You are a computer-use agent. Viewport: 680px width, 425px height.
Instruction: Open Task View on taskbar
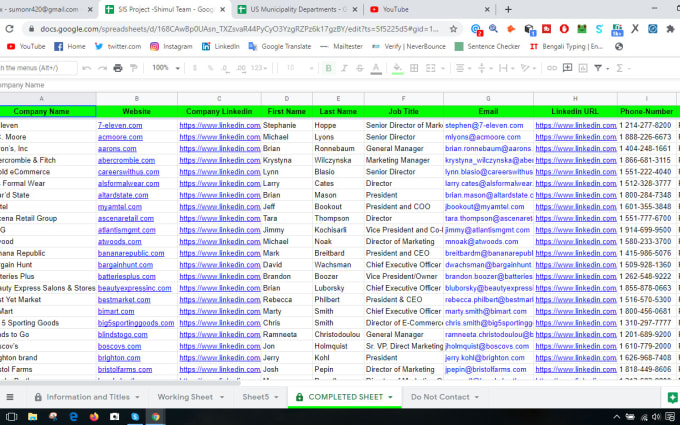(x=12, y=417)
